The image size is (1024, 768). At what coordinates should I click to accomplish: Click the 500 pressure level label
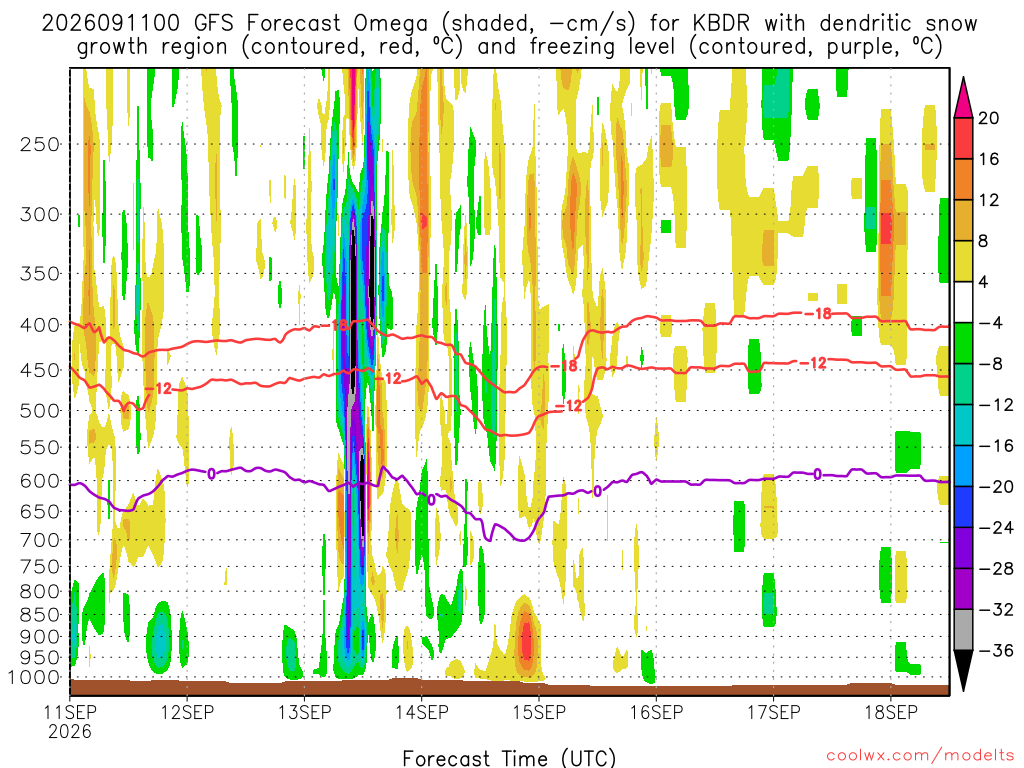40,411
